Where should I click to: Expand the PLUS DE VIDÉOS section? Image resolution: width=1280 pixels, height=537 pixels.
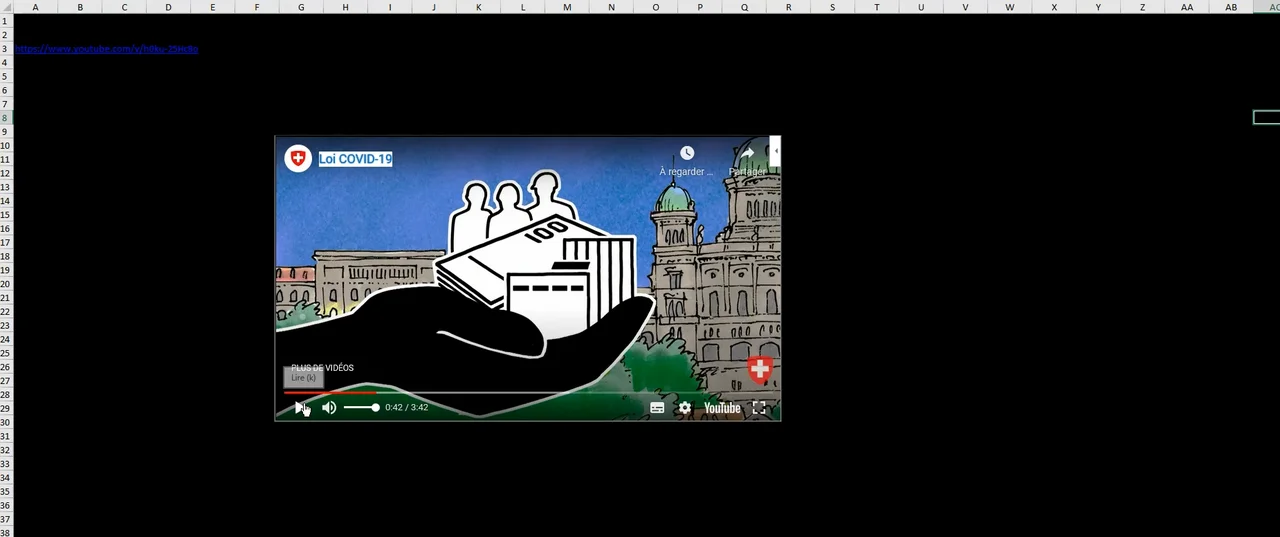[x=322, y=368]
